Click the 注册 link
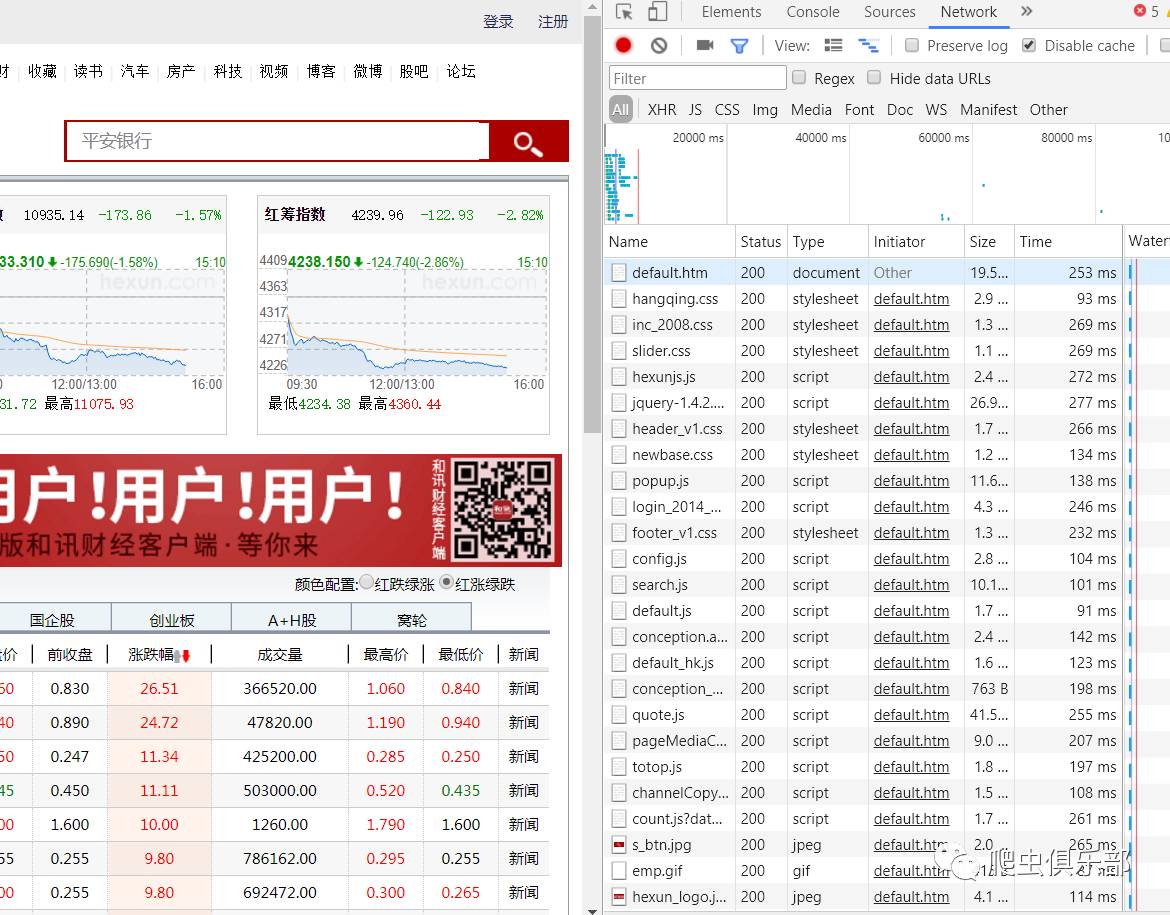This screenshot has height=915, width=1170. [x=553, y=22]
